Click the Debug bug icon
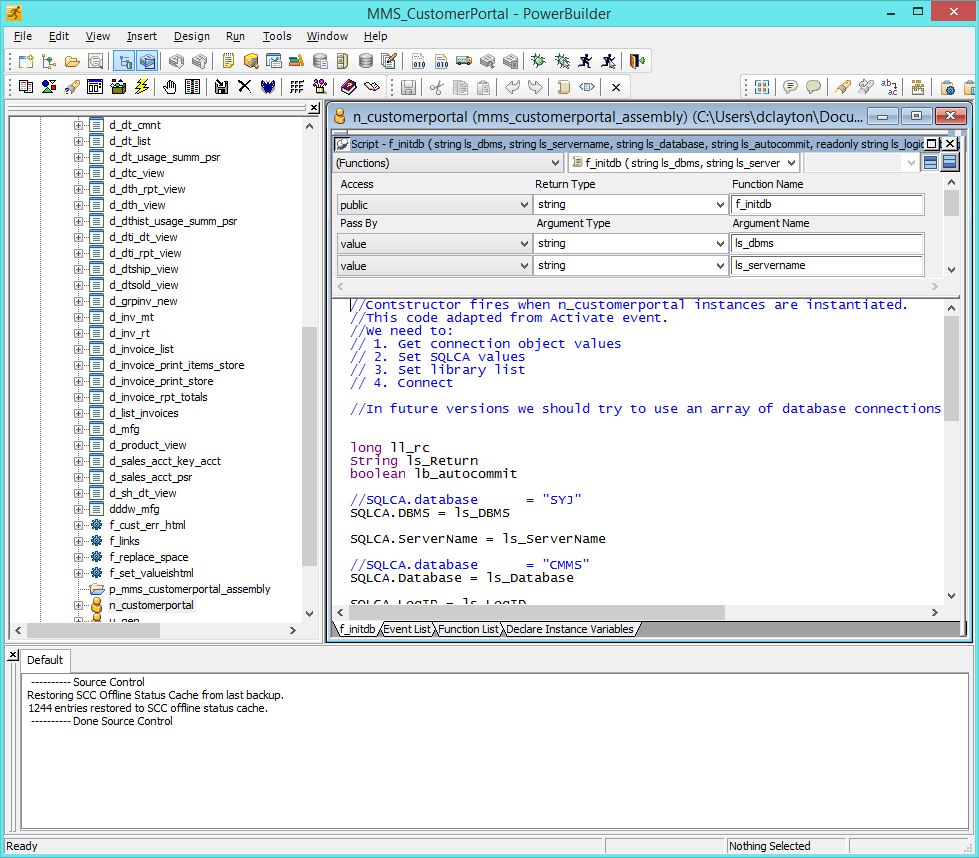Viewport: 979px width, 858px height. 538,61
